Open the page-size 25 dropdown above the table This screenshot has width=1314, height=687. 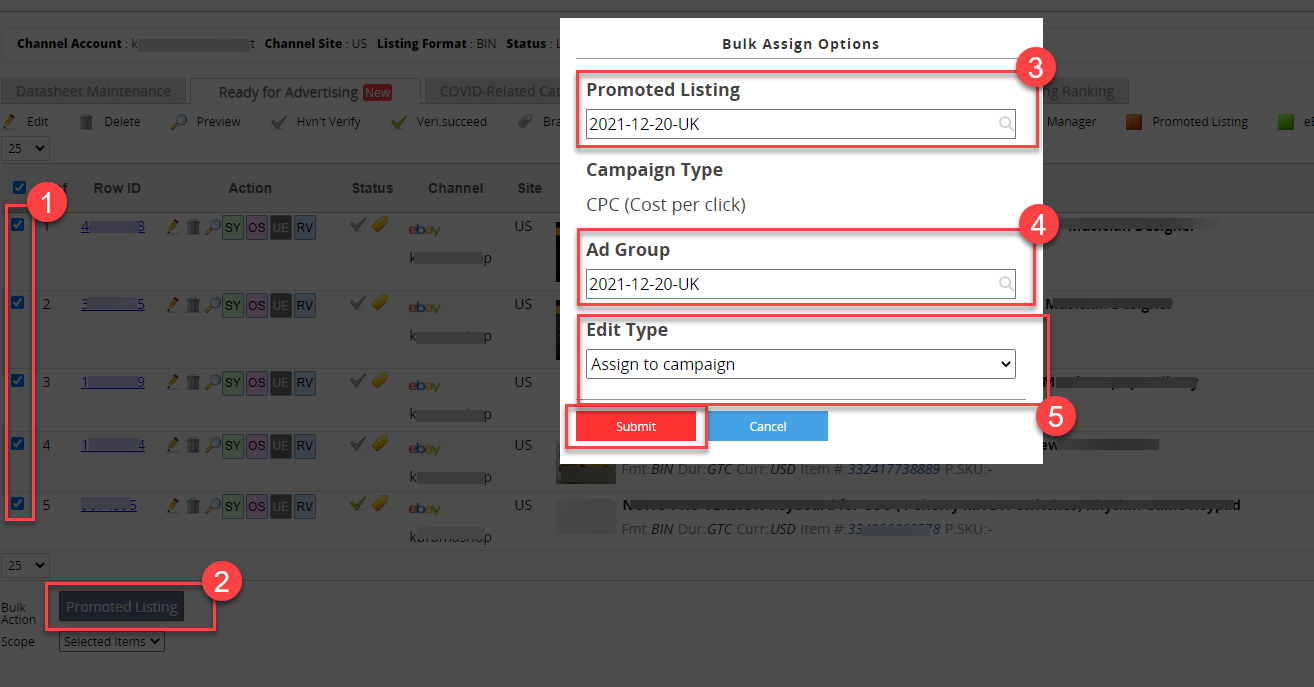[x=26, y=148]
